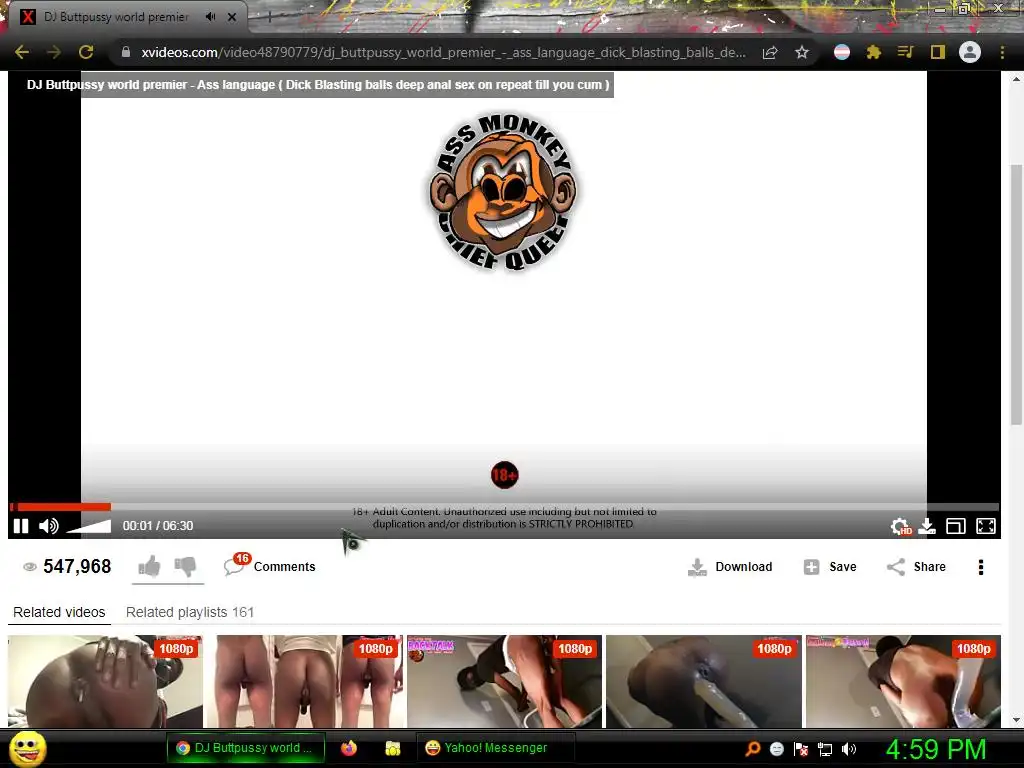Click the system tray speaker volume icon

[x=849, y=749]
